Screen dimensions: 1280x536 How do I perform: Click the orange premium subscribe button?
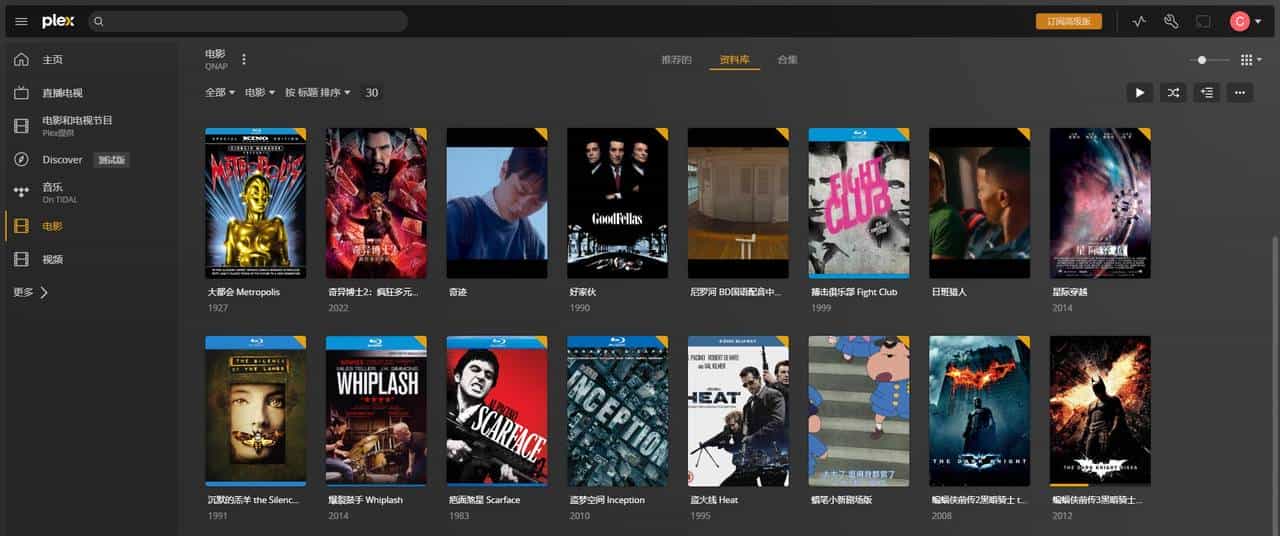pos(1068,21)
